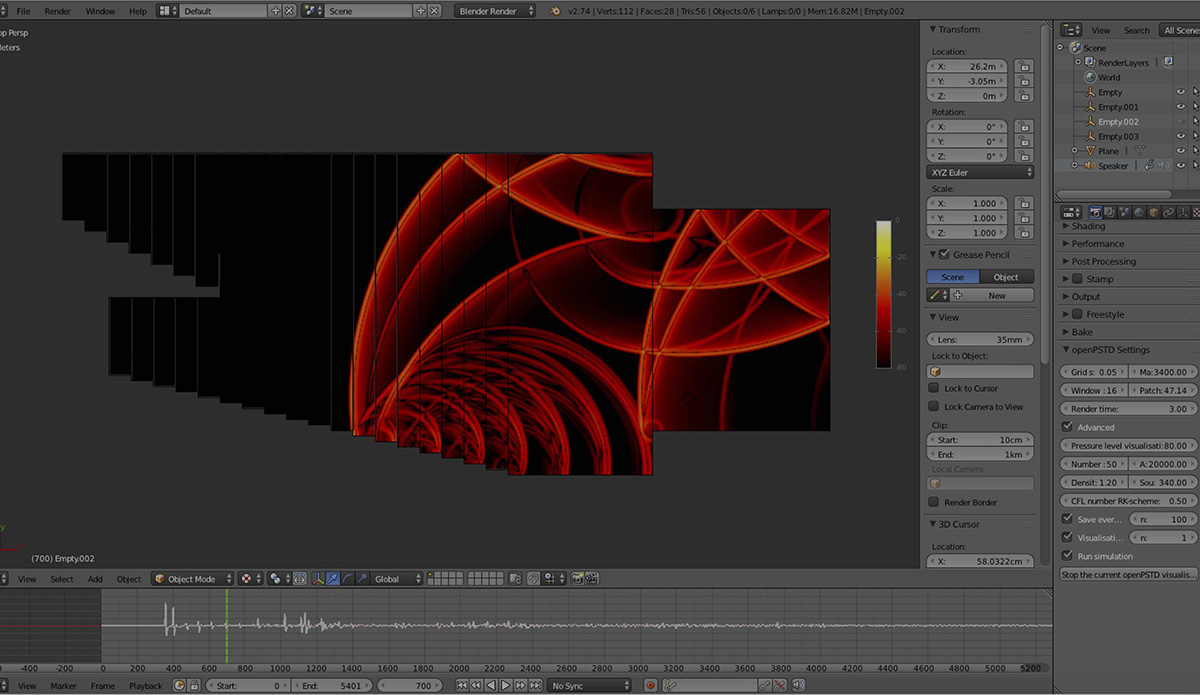Click the Render time value slider
The image size is (1200, 695).
tap(1129, 409)
